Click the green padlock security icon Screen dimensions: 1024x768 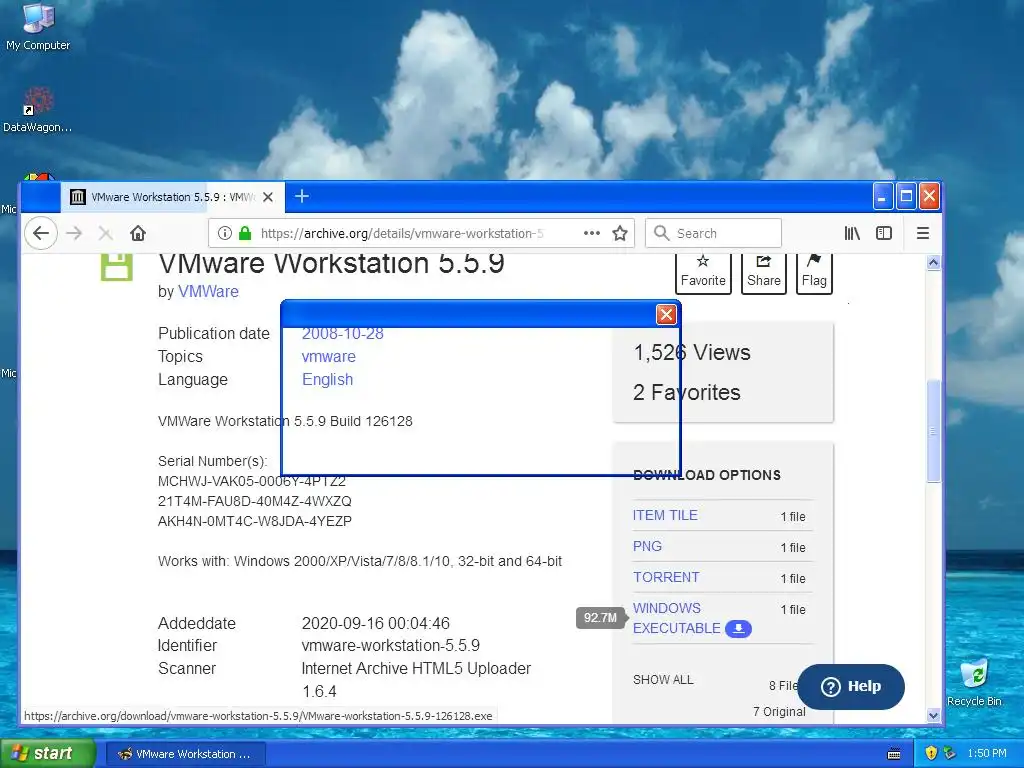[245, 233]
